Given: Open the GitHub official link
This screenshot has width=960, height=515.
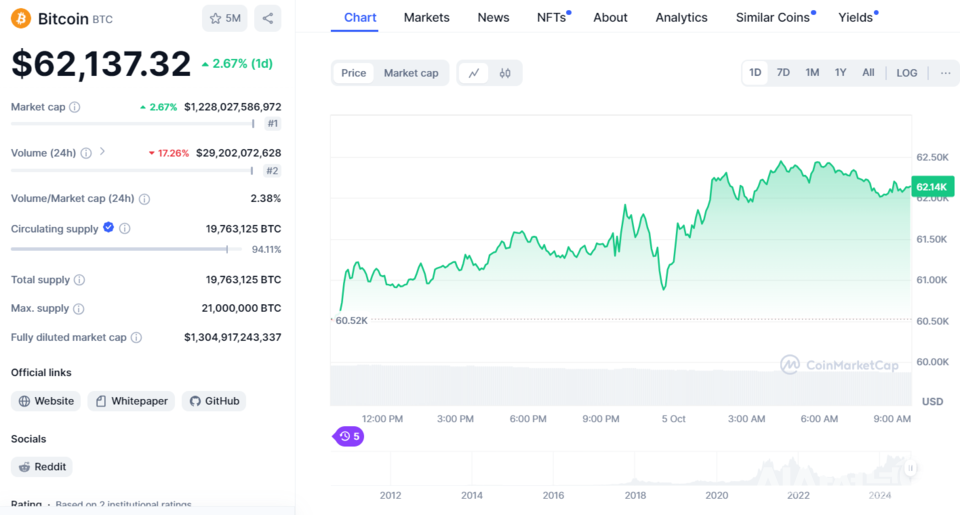Looking at the screenshot, I should (213, 401).
